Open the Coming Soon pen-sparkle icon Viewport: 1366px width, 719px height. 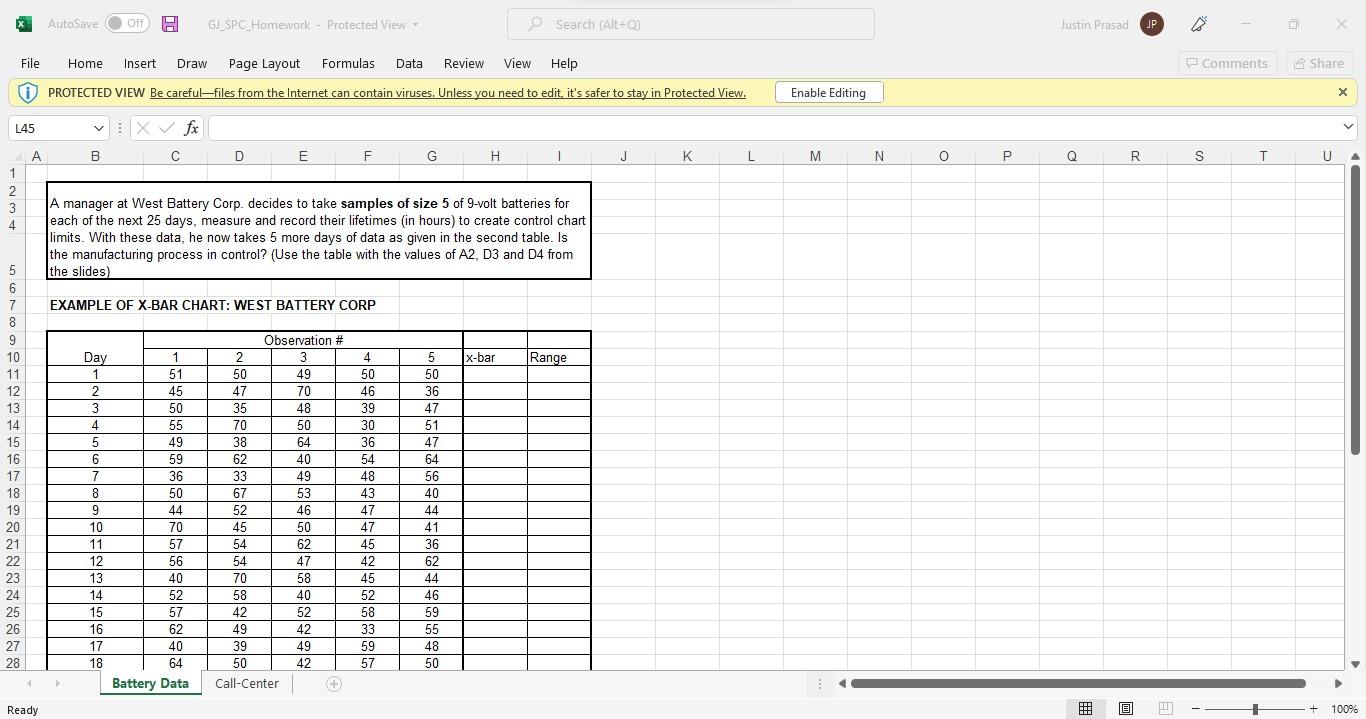pyautogui.click(x=1199, y=24)
